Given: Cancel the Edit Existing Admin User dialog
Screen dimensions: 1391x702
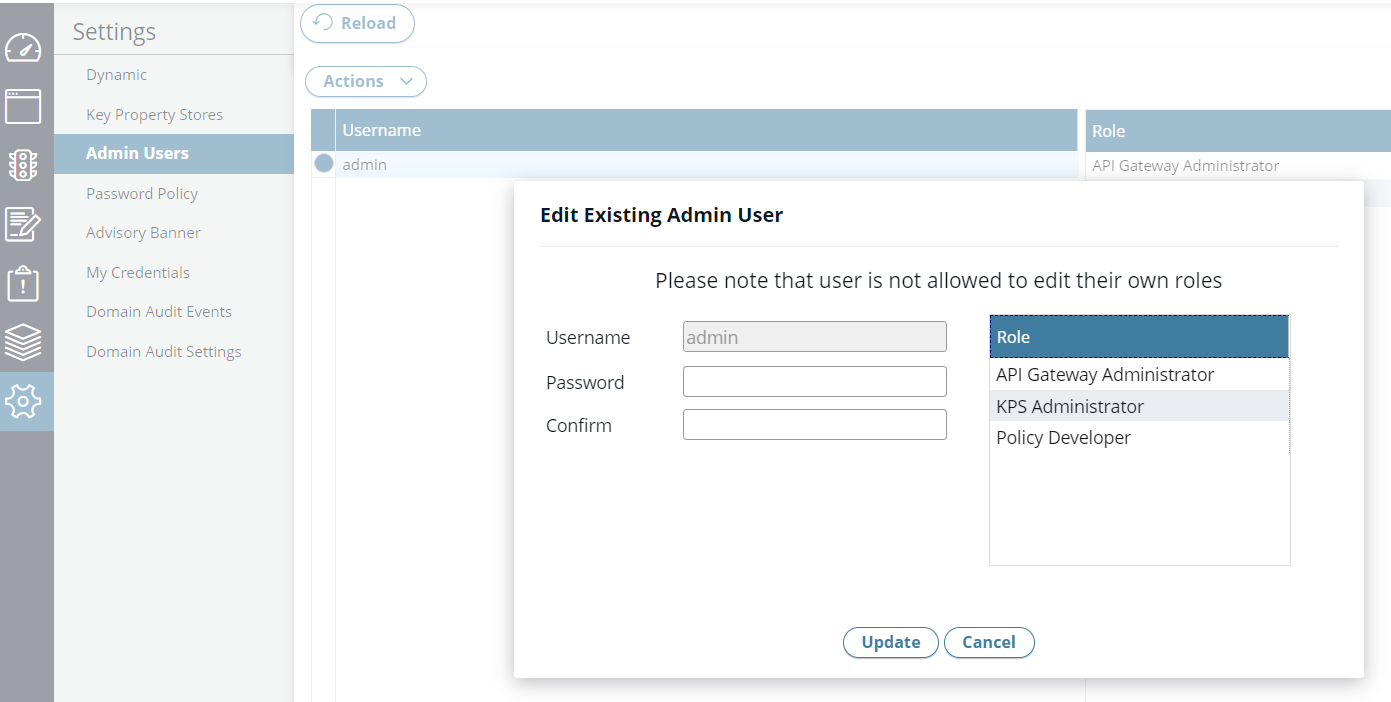Looking at the screenshot, I should [x=988, y=642].
